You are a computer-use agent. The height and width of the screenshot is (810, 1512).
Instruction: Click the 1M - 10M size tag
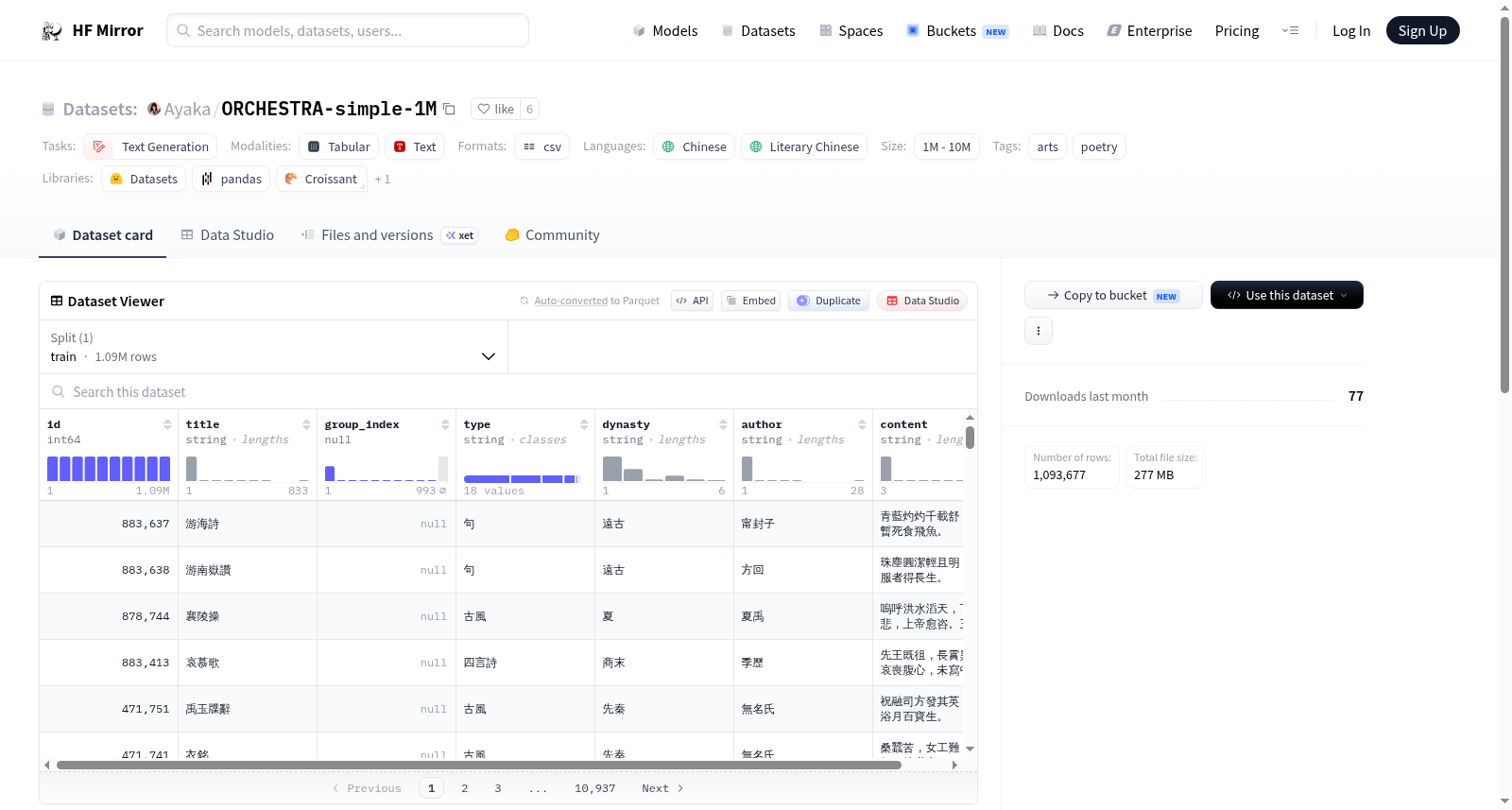tap(947, 147)
